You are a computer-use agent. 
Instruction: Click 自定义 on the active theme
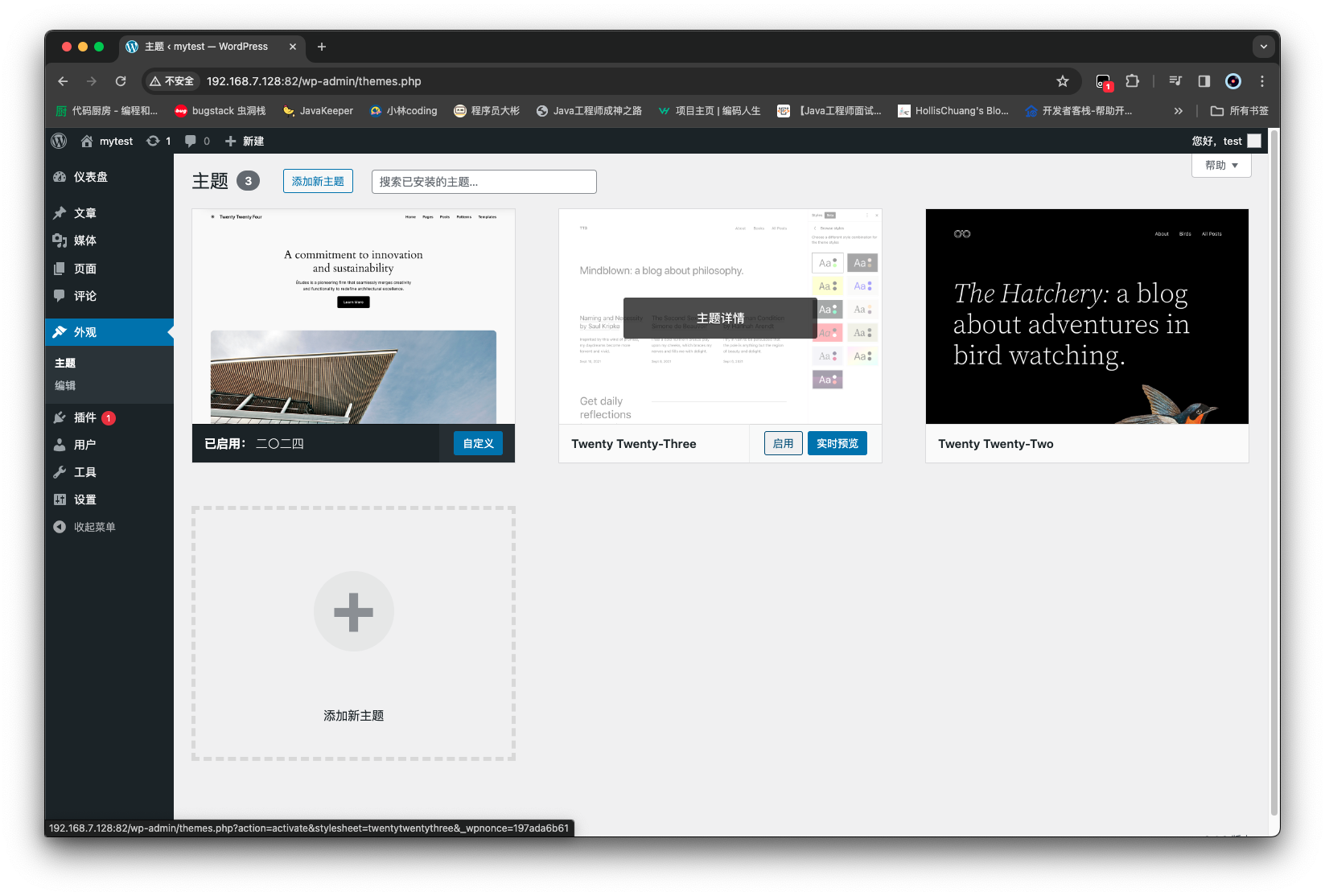click(478, 443)
